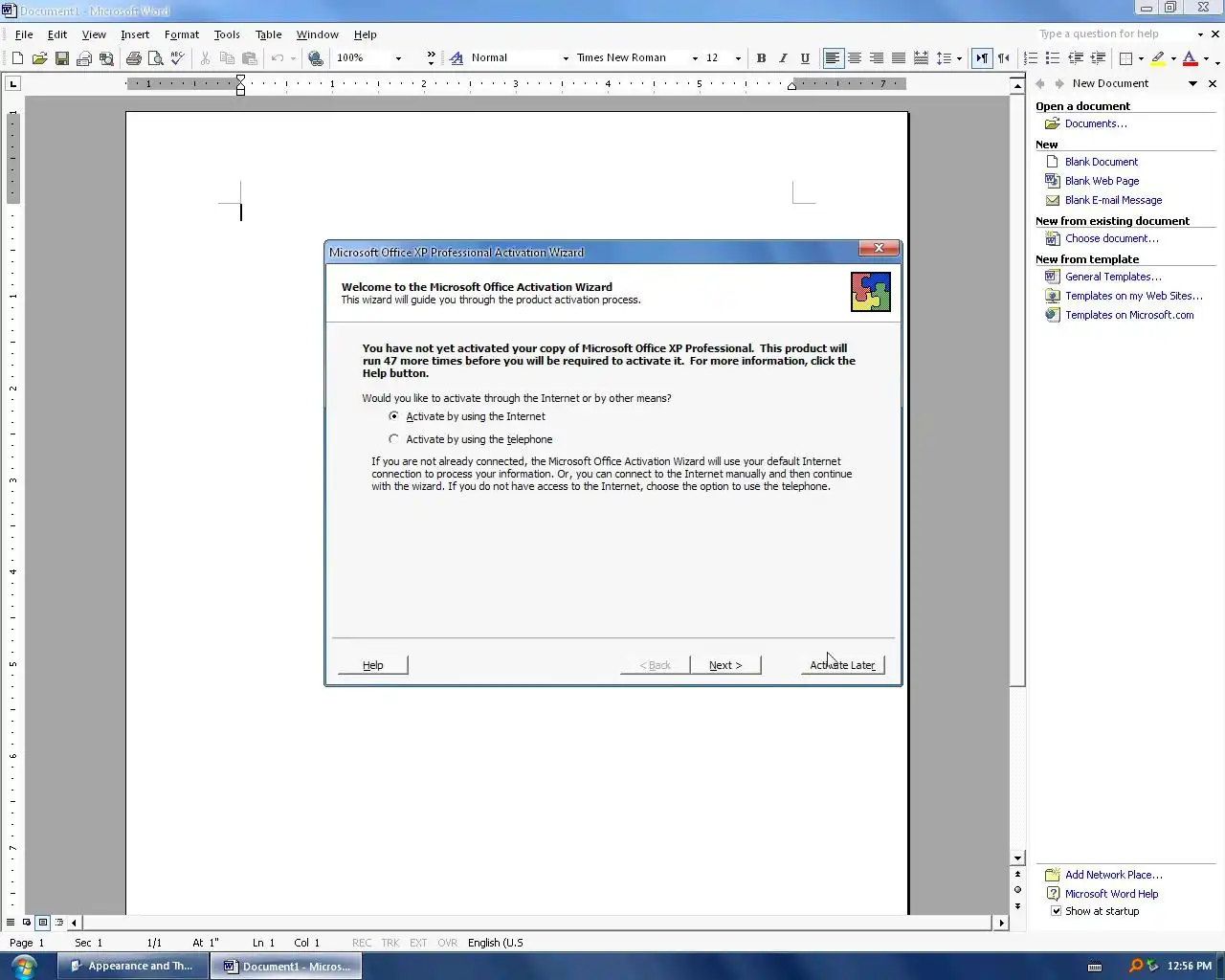Click Help button in Activation Wizard
The width and height of the screenshot is (1225, 980).
tap(373, 665)
